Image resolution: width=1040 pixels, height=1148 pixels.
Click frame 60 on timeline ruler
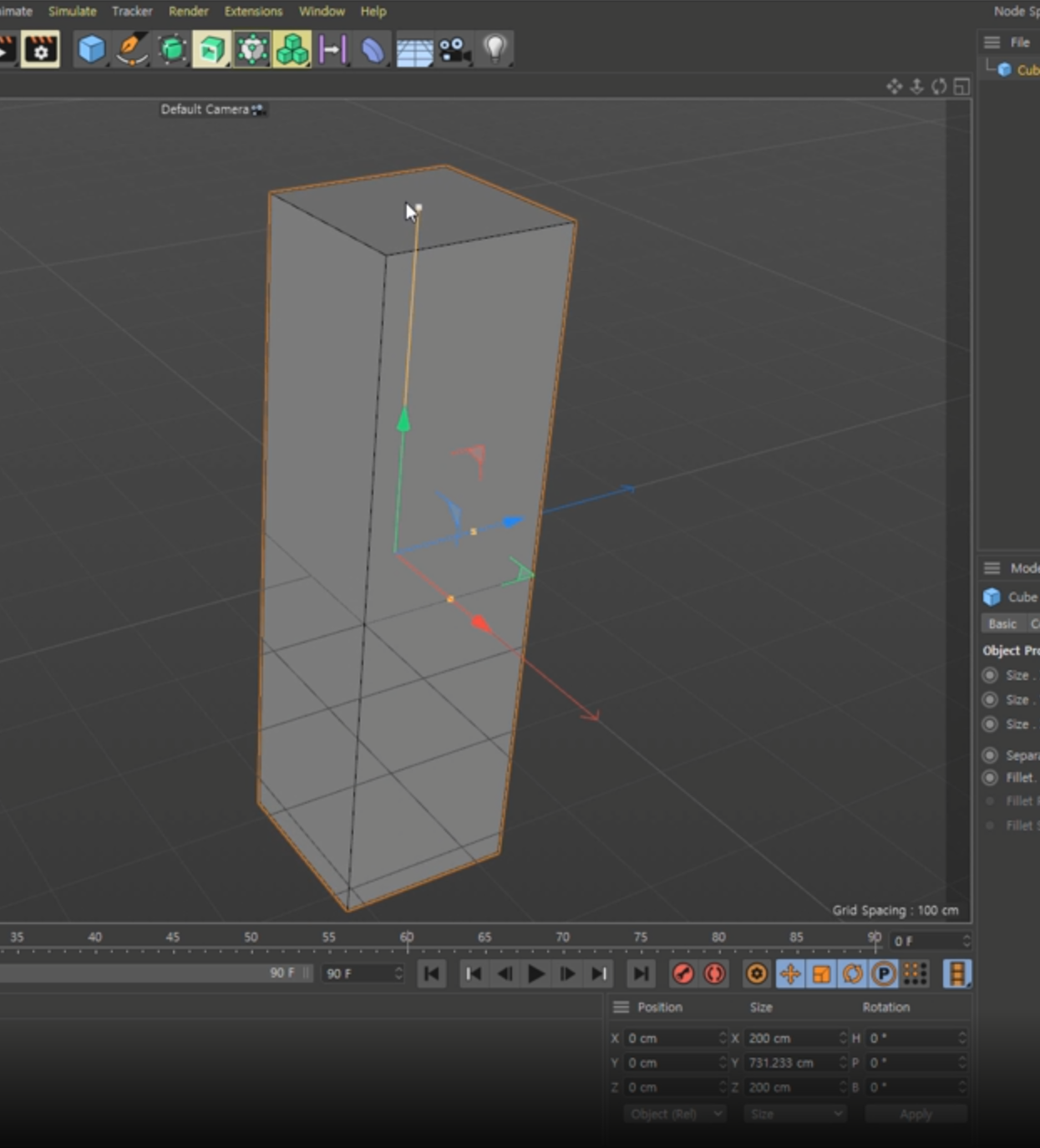pos(407,937)
